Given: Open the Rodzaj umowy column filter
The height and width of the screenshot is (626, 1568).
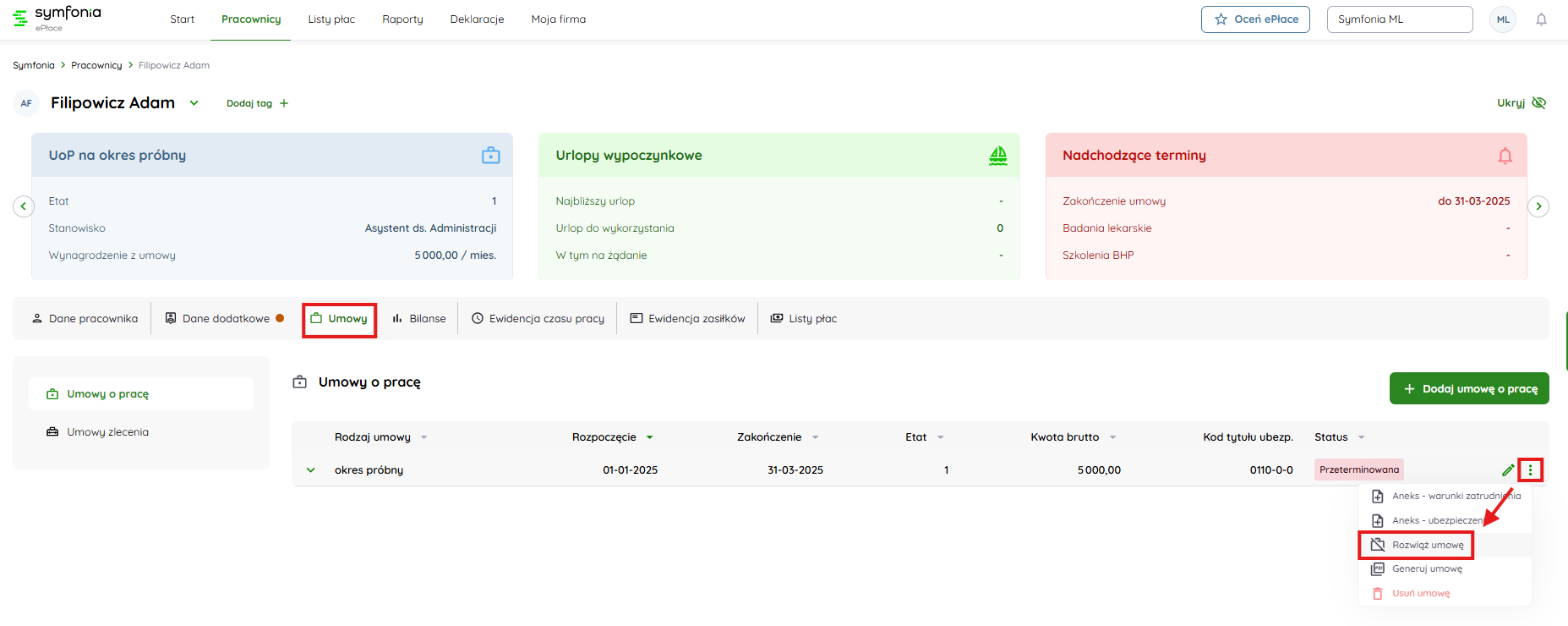Looking at the screenshot, I should tap(424, 437).
